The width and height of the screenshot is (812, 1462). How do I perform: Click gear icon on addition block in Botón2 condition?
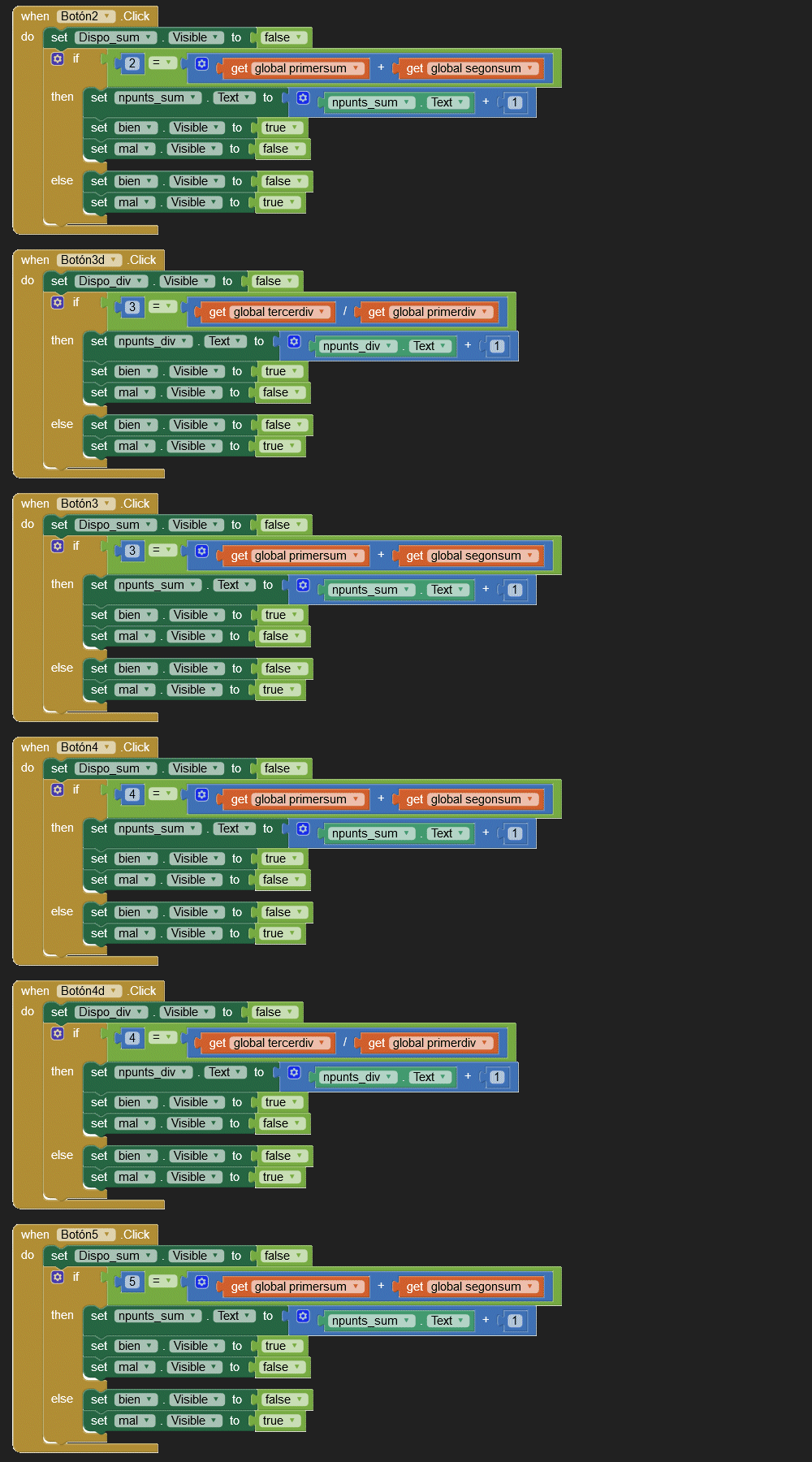point(202,64)
